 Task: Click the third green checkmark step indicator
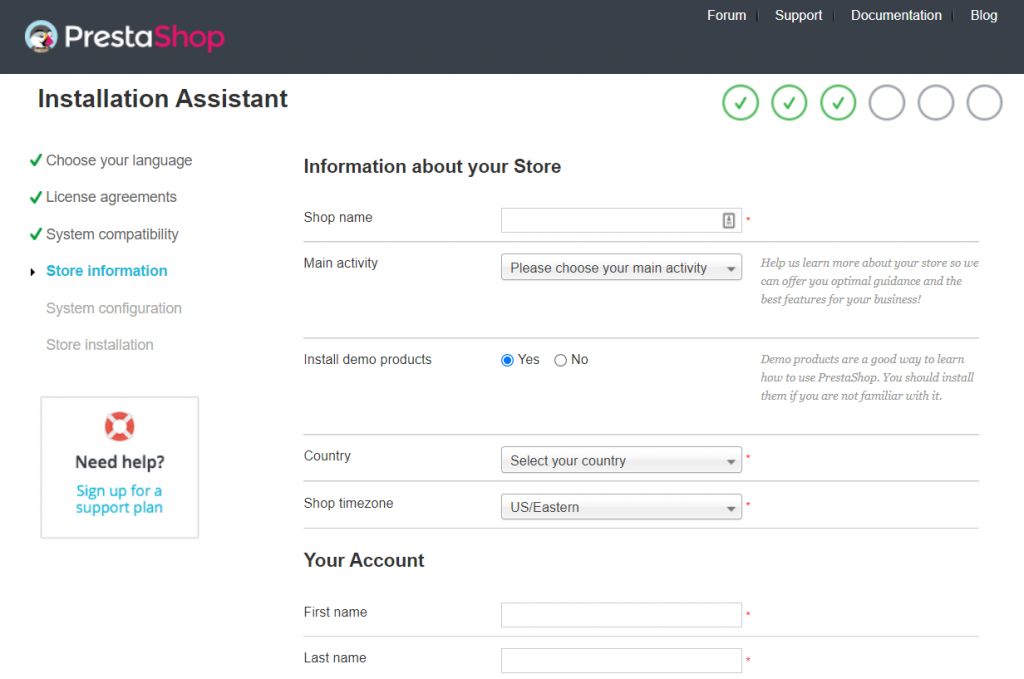(x=838, y=102)
